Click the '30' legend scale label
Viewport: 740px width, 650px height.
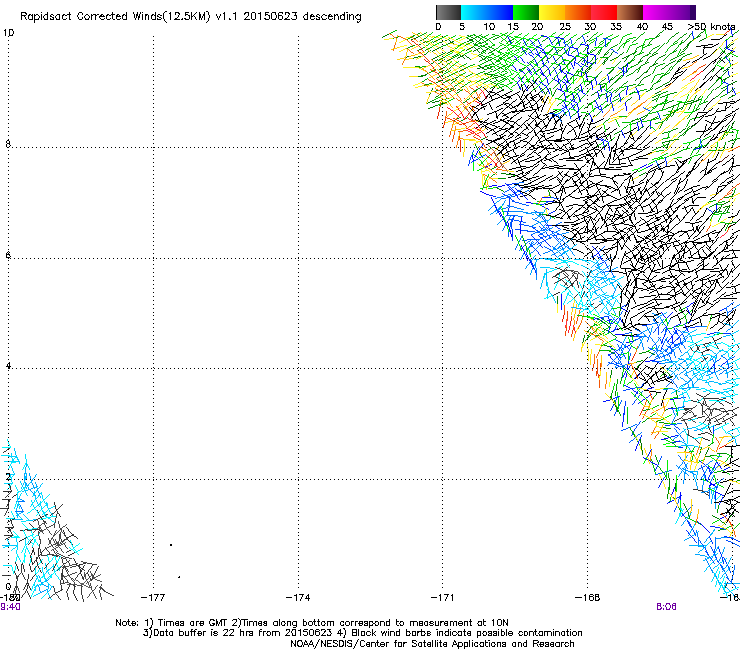tap(590, 26)
